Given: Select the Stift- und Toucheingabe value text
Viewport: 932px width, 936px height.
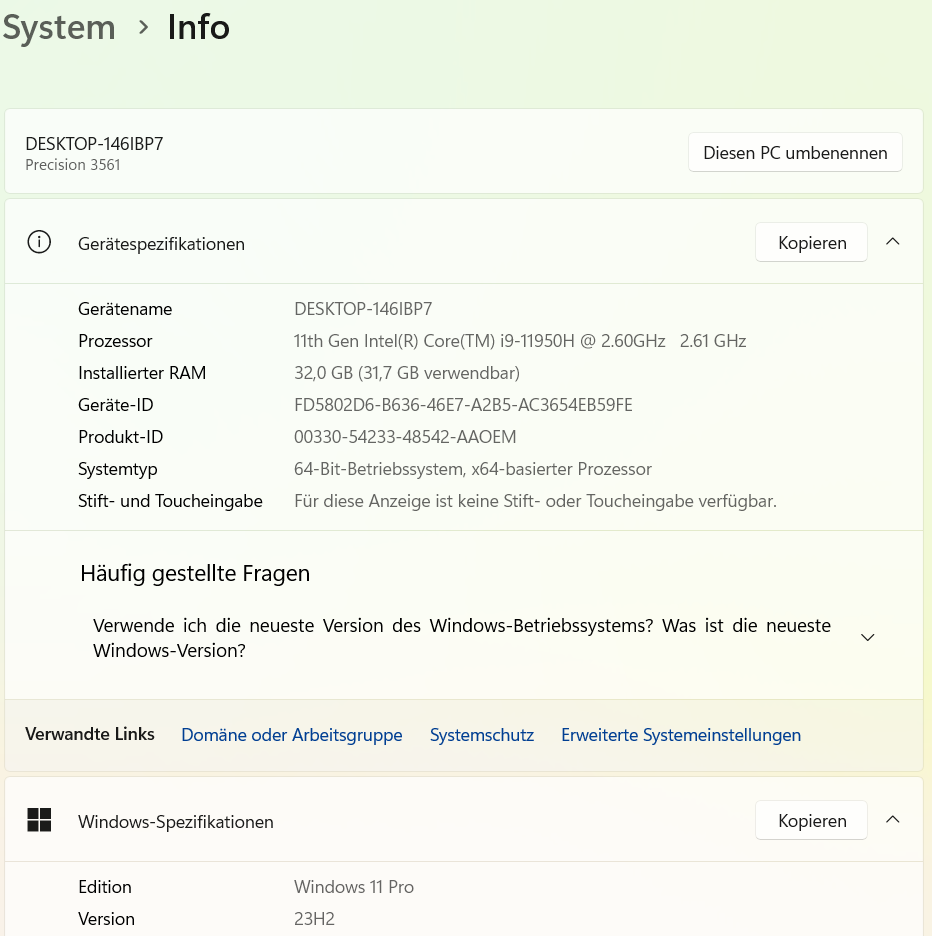Looking at the screenshot, I should [536, 501].
